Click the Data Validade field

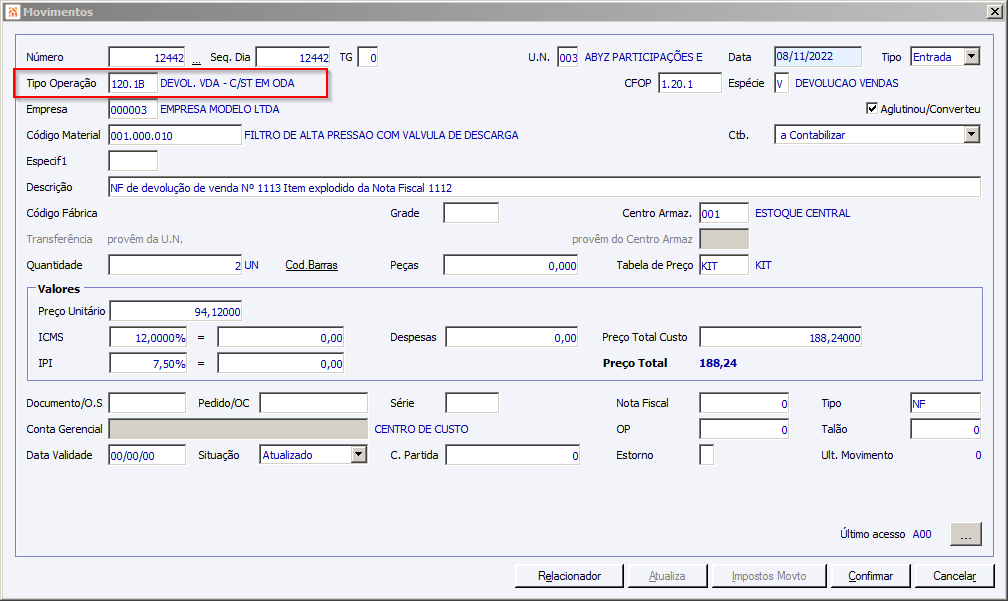(x=147, y=455)
